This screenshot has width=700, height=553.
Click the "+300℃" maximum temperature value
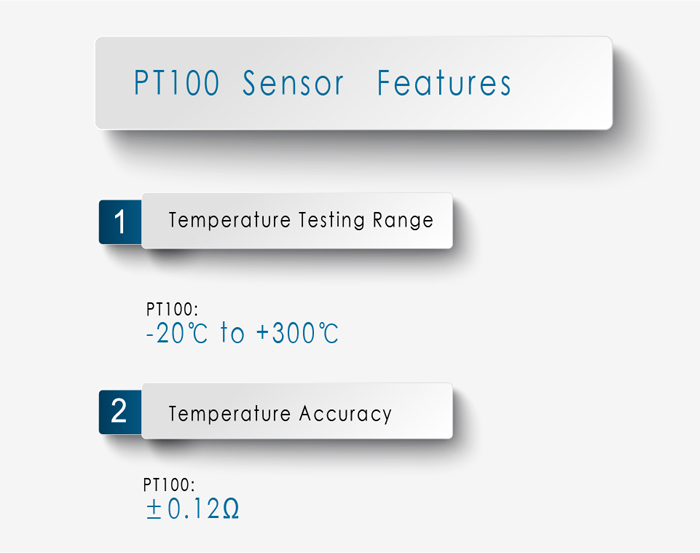[297, 334]
